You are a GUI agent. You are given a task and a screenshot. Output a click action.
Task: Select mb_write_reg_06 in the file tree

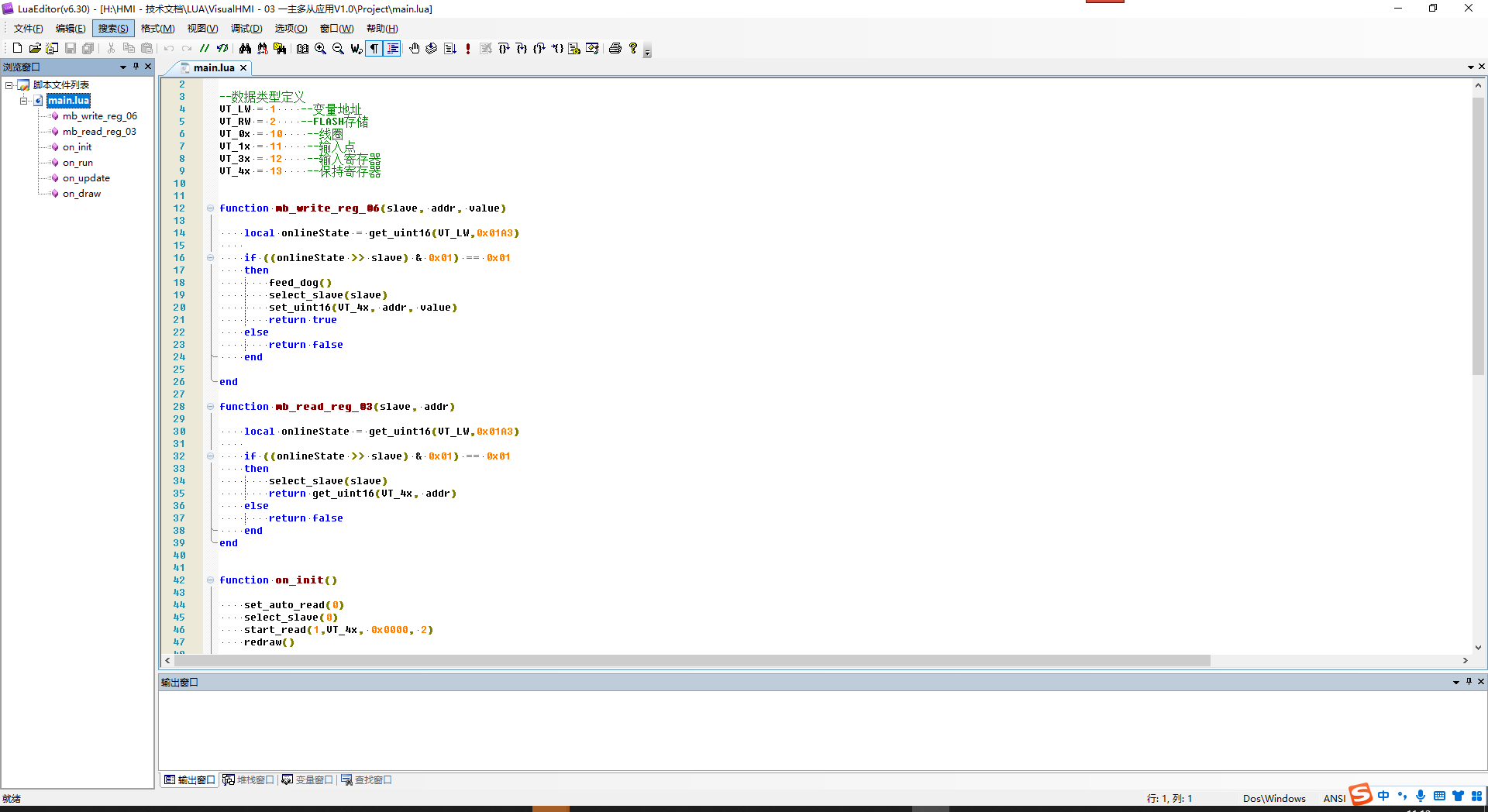tap(100, 116)
